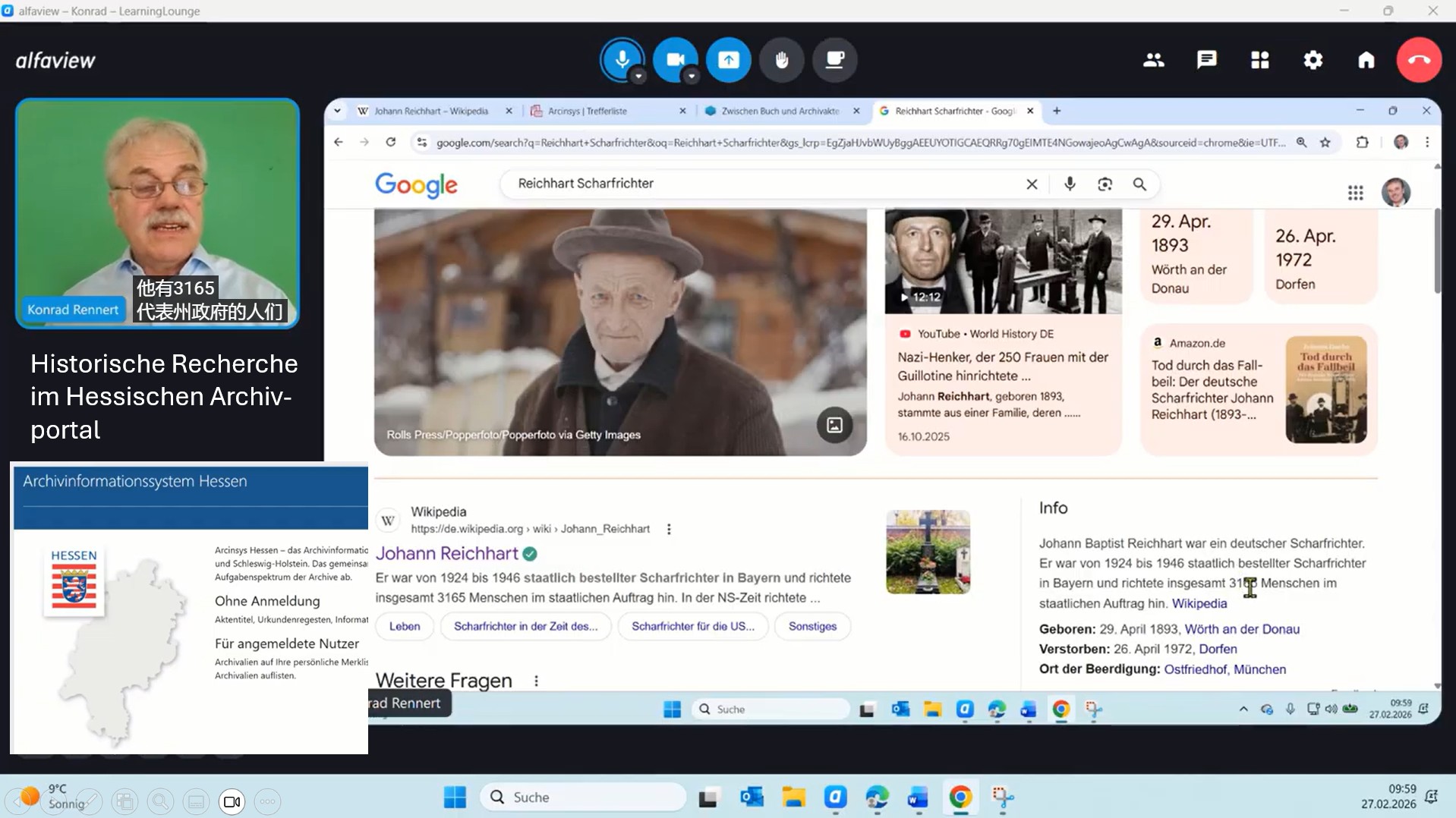
Task: Open alfaview settings gear
Action: click(x=1313, y=60)
